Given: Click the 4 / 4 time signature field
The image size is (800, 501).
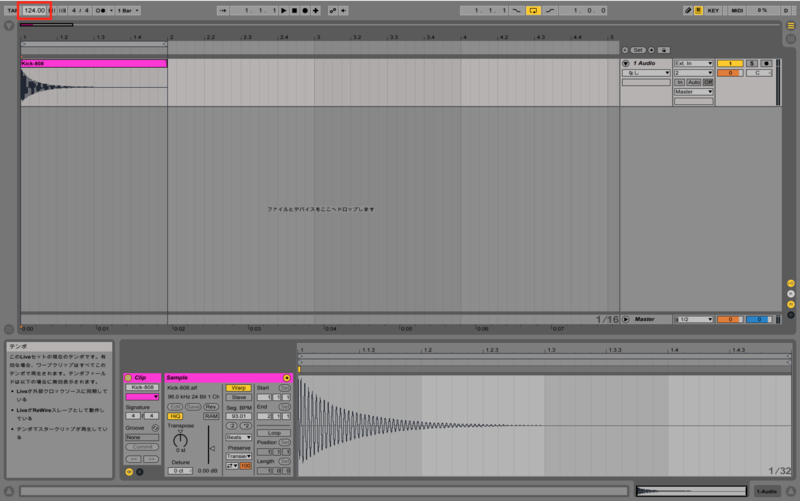Looking at the screenshot, I should [x=80, y=10].
